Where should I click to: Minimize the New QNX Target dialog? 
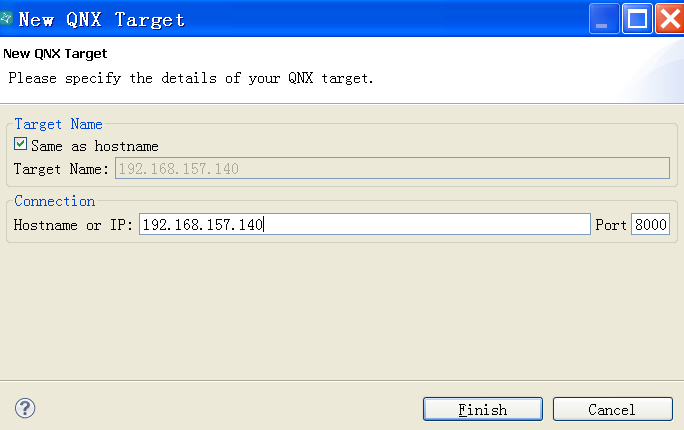pyautogui.click(x=604, y=18)
